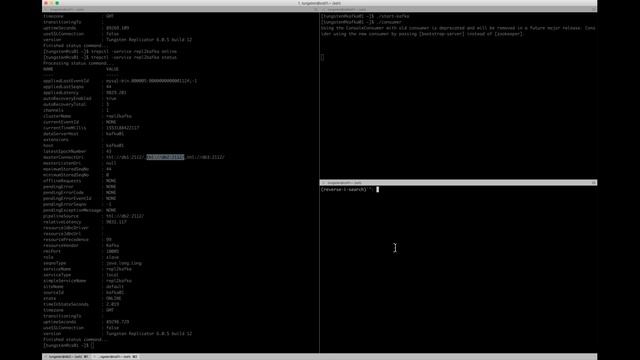
Task: Click the 'slave' role value
Action: click(112, 257)
